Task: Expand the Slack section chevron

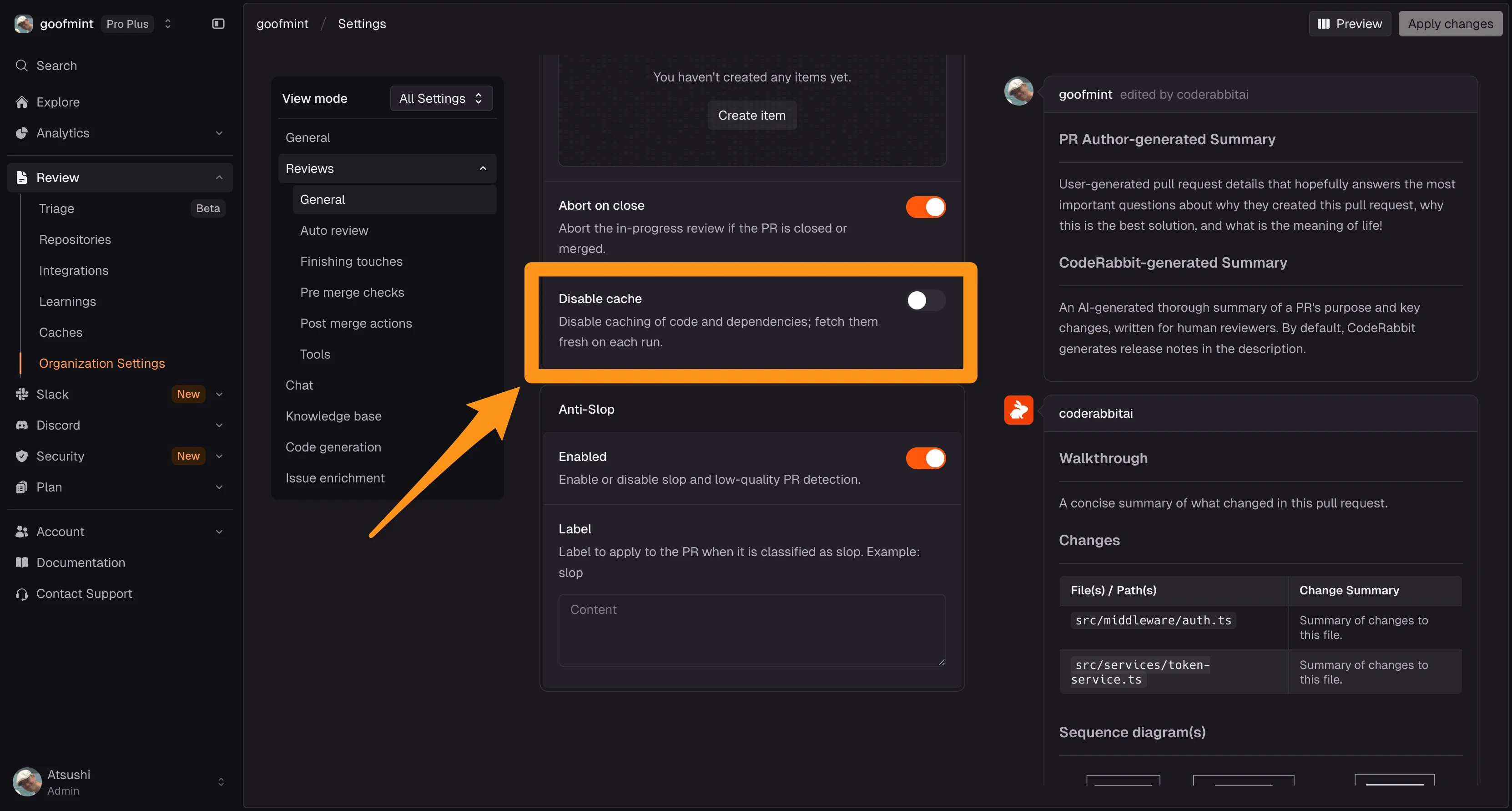Action: [x=219, y=394]
